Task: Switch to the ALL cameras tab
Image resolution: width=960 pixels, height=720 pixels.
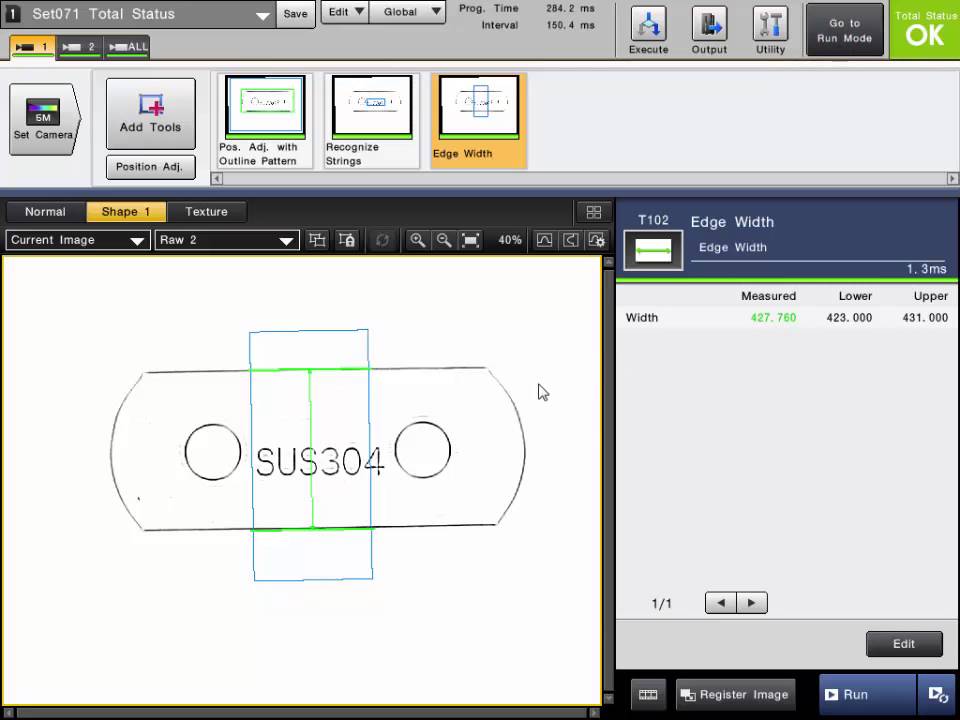Action: [127, 47]
